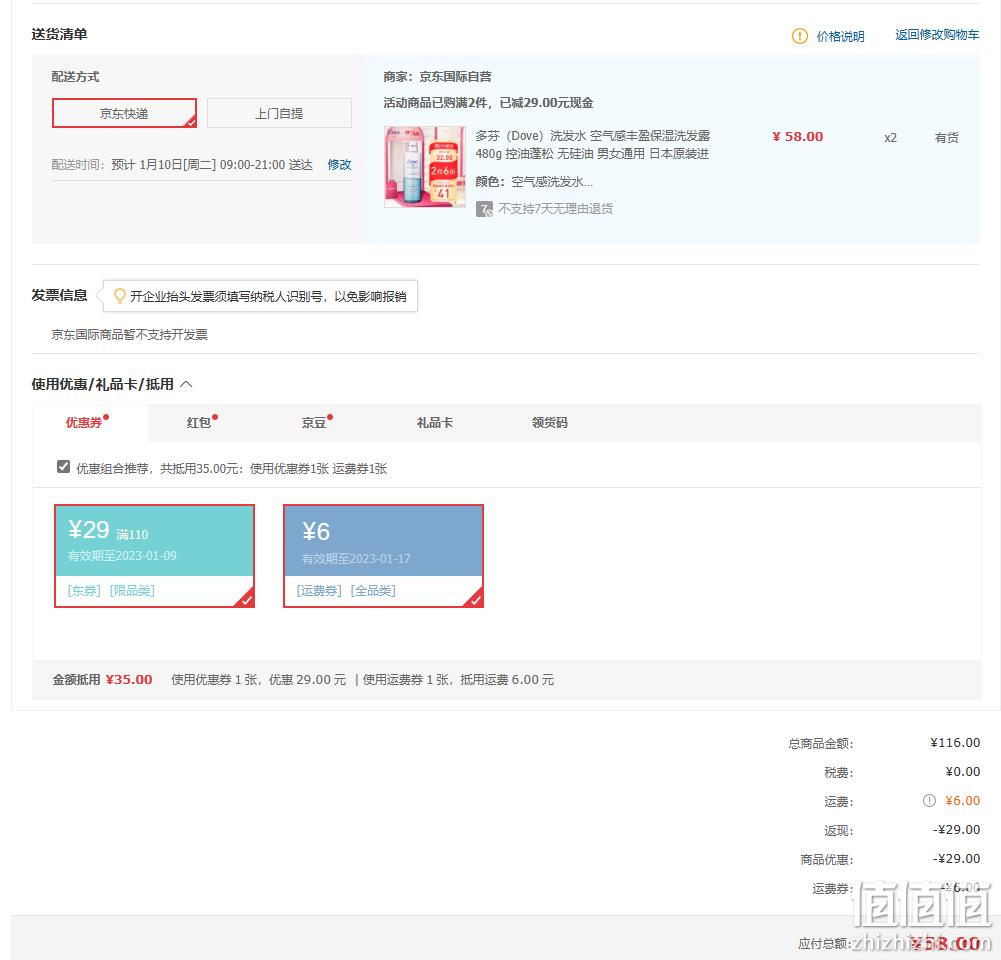Click the 不支持7天无理由退货 text
Image resolution: width=1001 pixels, height=960 pixels.
(555, 209)
